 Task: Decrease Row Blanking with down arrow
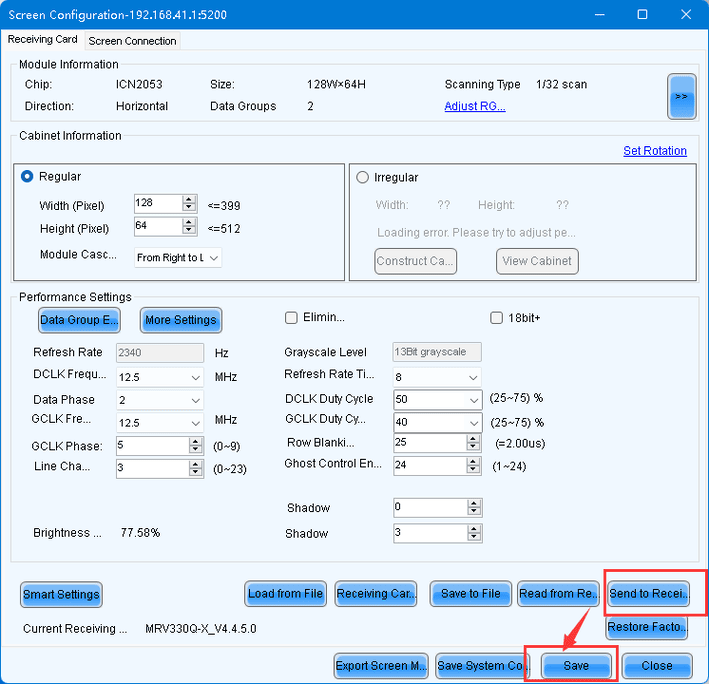[x=473, y=447]
